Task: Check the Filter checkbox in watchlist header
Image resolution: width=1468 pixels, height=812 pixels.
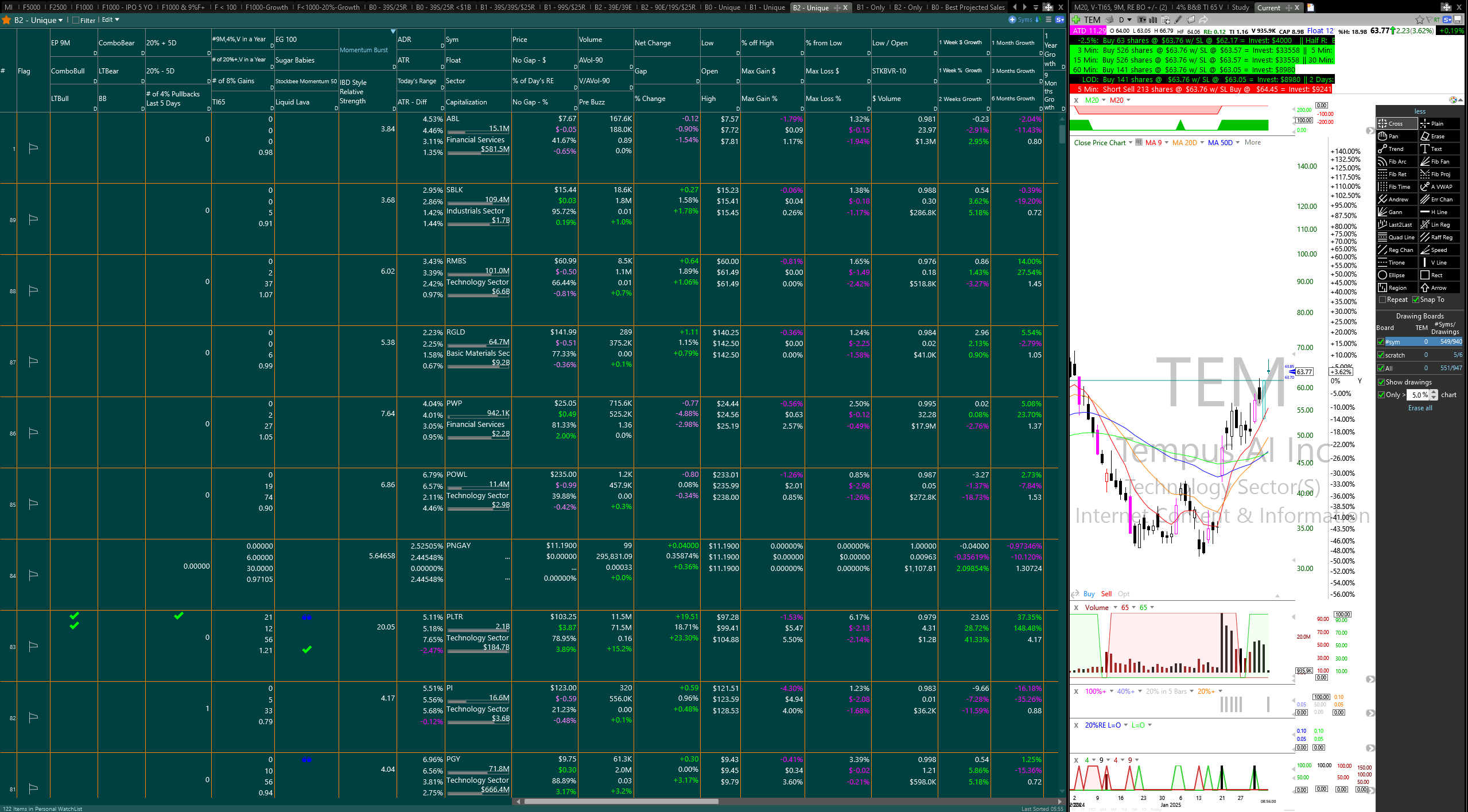Action: 76,20
